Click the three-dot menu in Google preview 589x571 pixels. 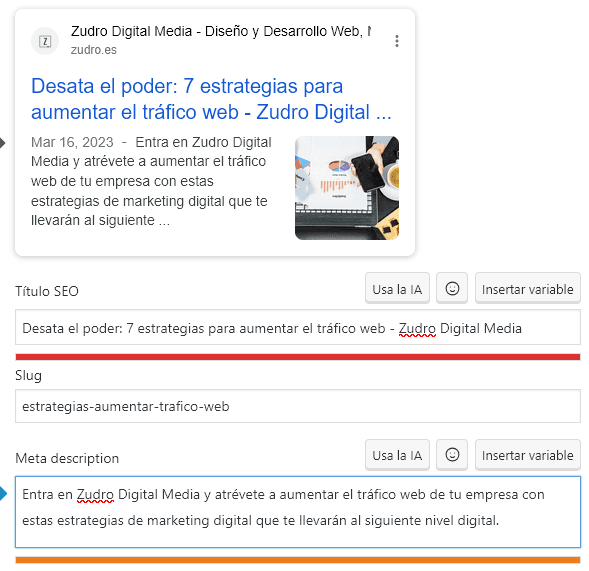coord(397,41)
